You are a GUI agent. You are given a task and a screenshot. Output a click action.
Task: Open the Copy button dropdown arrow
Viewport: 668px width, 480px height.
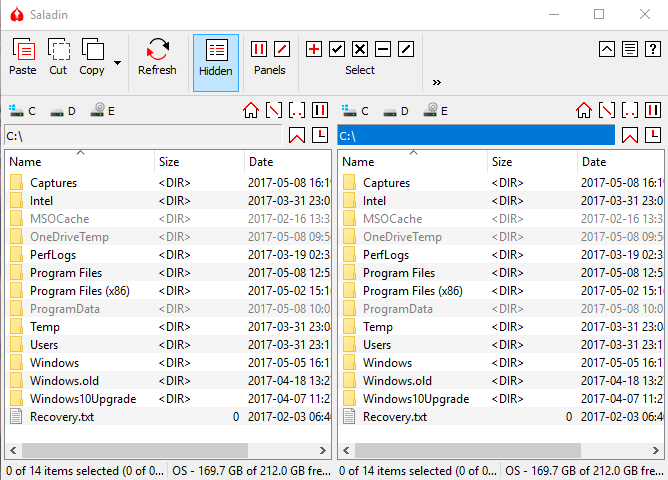[x=117, y=63]
